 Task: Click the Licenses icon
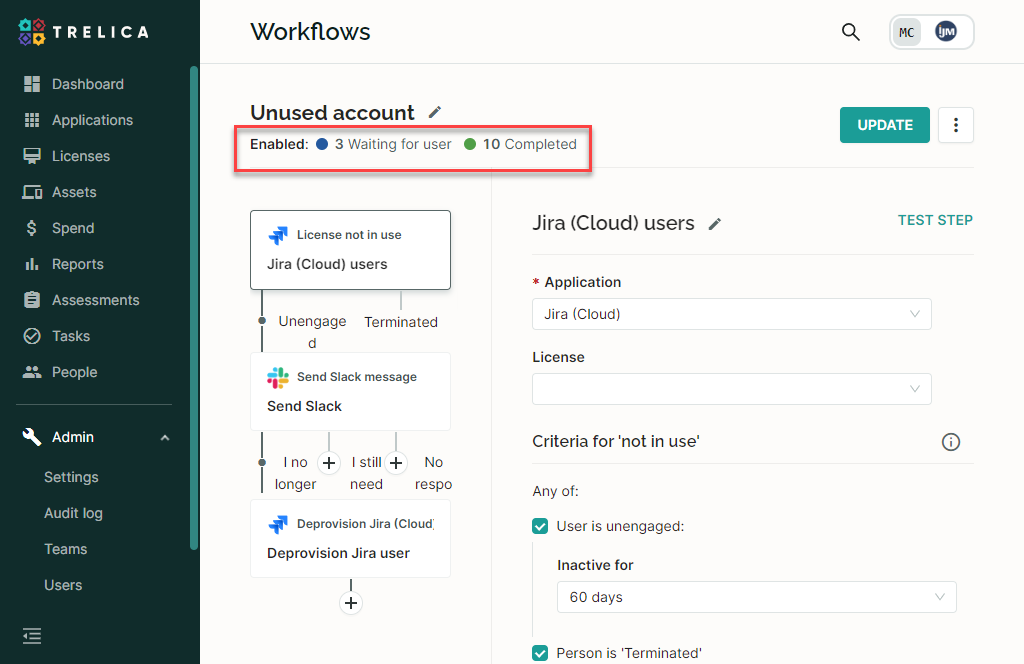(x=31, y=156)
